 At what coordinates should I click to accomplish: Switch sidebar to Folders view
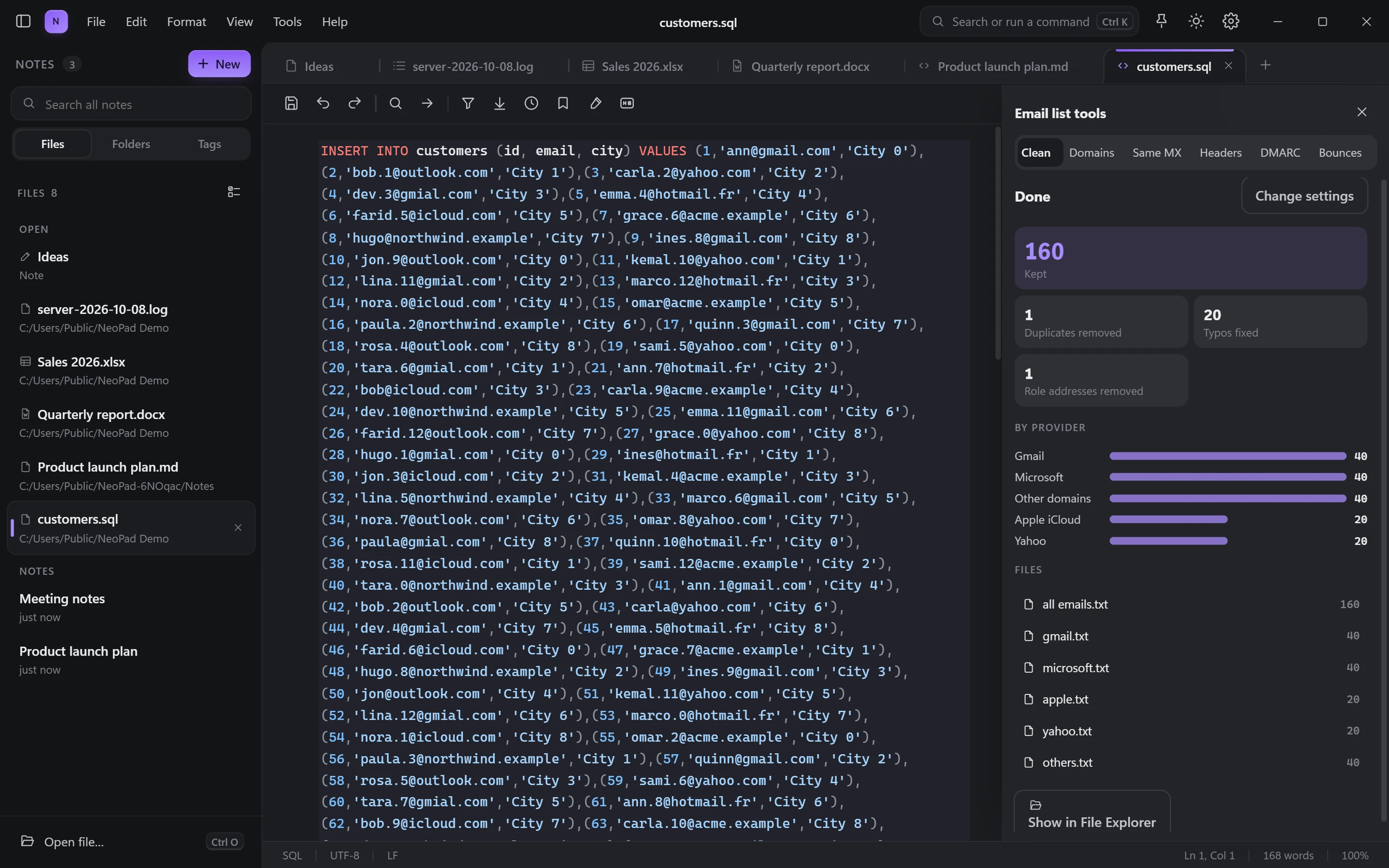tap(131, 144)
